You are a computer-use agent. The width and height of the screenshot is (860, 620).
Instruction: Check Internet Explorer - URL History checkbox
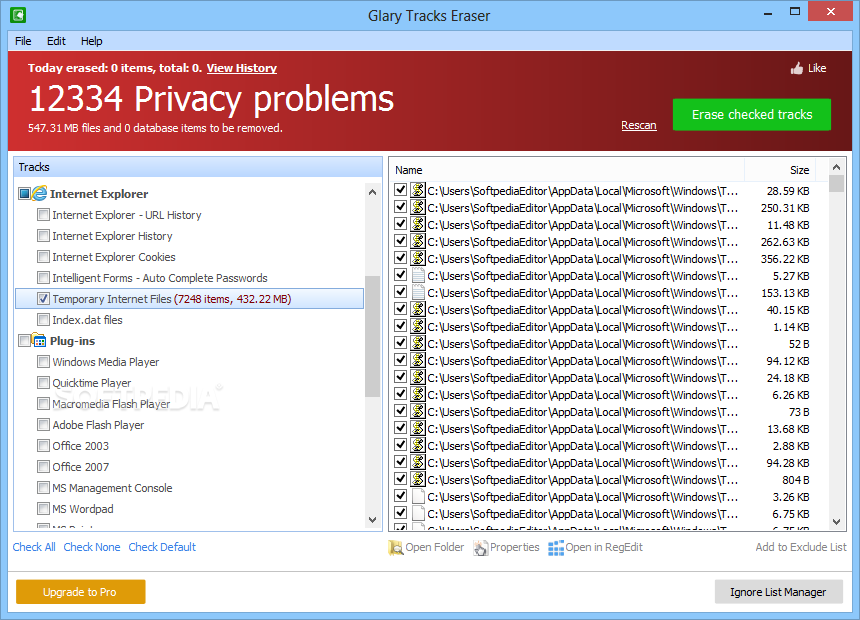tap(43, 215)
